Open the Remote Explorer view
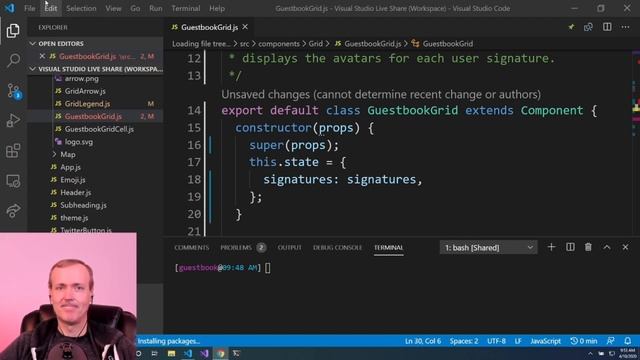Screen dimensions: 640x360 [13, 181]
